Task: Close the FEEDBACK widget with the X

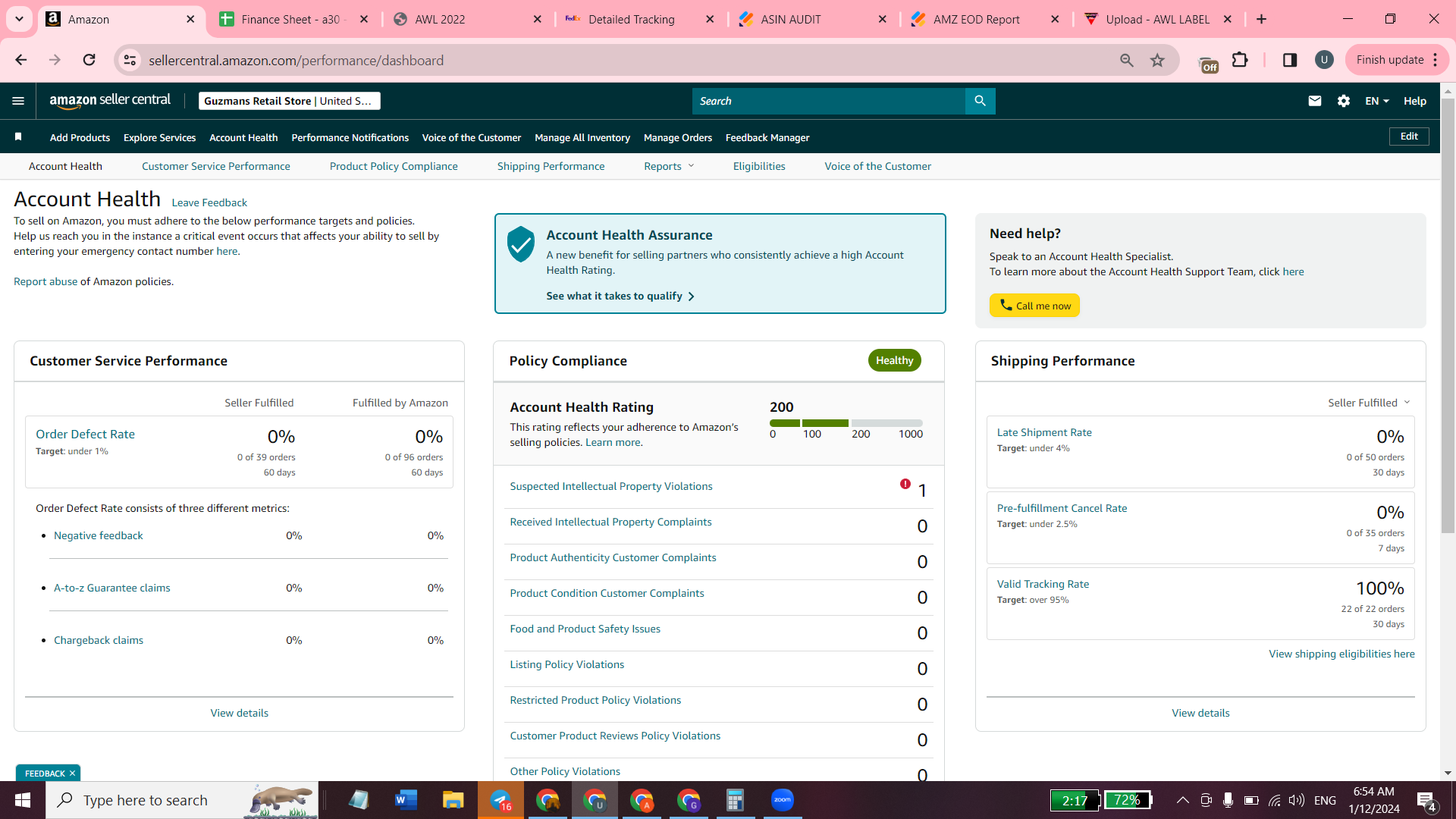Action: (x=72, y=773)
